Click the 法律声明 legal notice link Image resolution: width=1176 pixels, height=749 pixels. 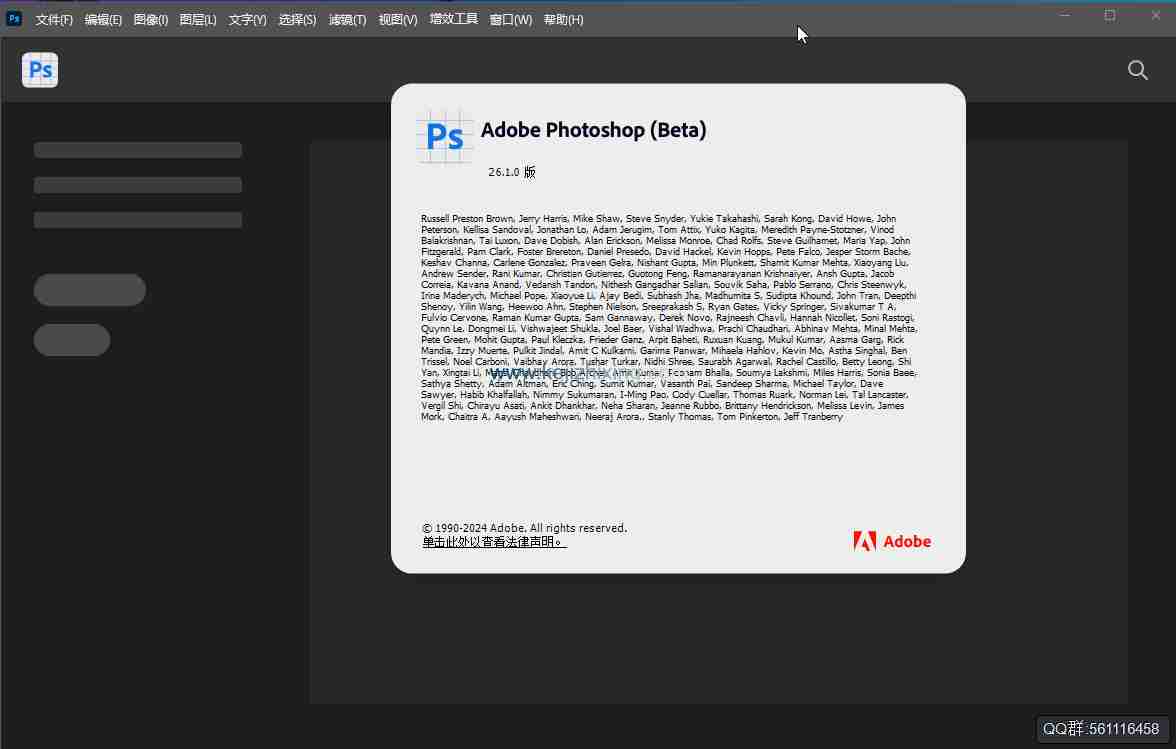pyautogui.click(x=493, y=541)
